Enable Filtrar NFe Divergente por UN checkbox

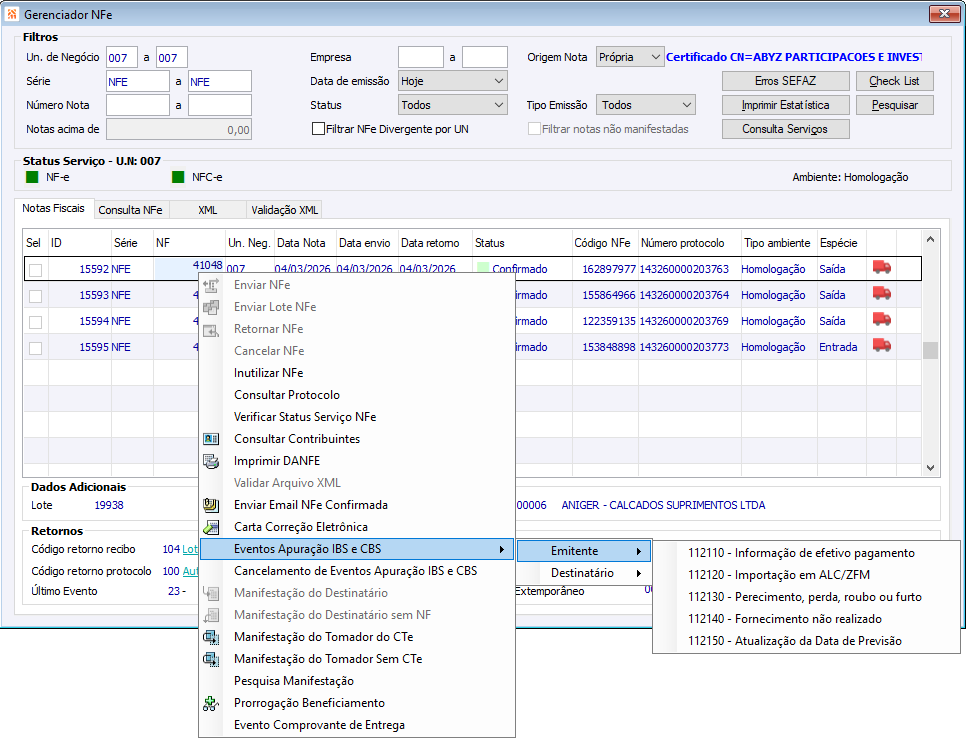click(319, 129)
